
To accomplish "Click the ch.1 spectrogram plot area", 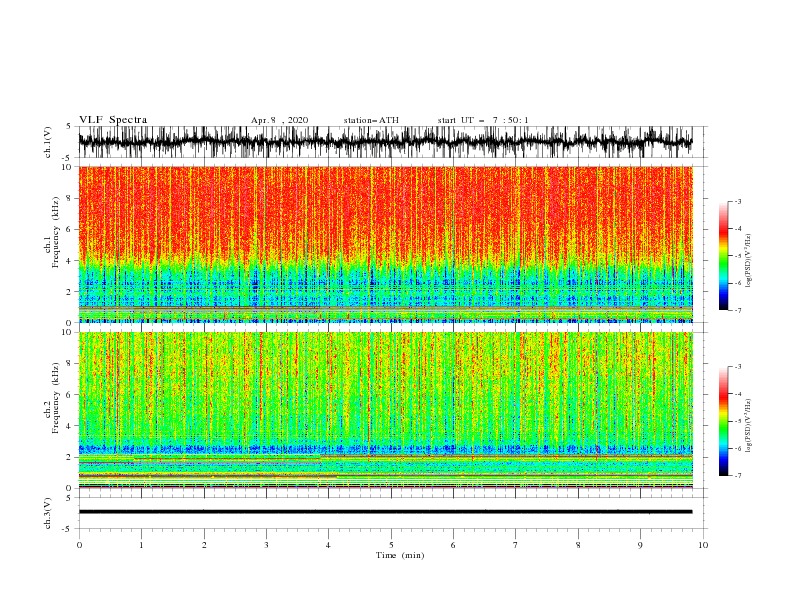I will (385, 244).
